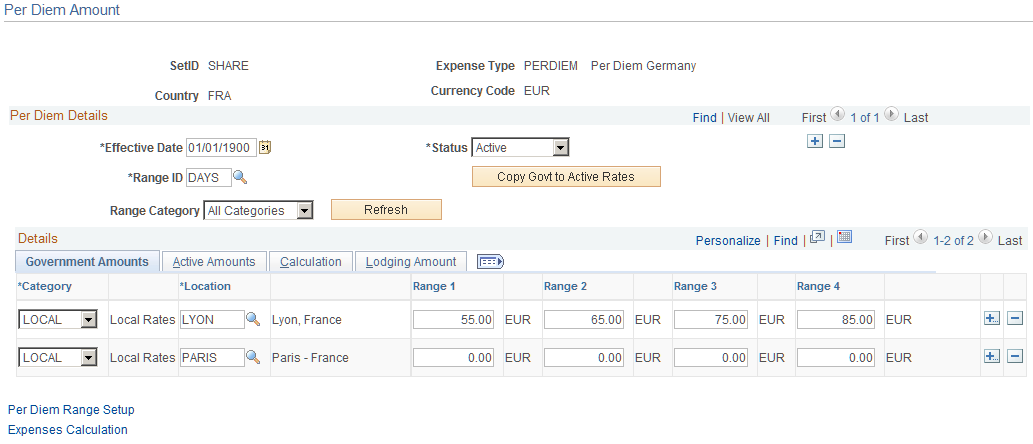Switch to the Active Amounts tab
The image size is (1033, 444).
[x=213, y=262]
